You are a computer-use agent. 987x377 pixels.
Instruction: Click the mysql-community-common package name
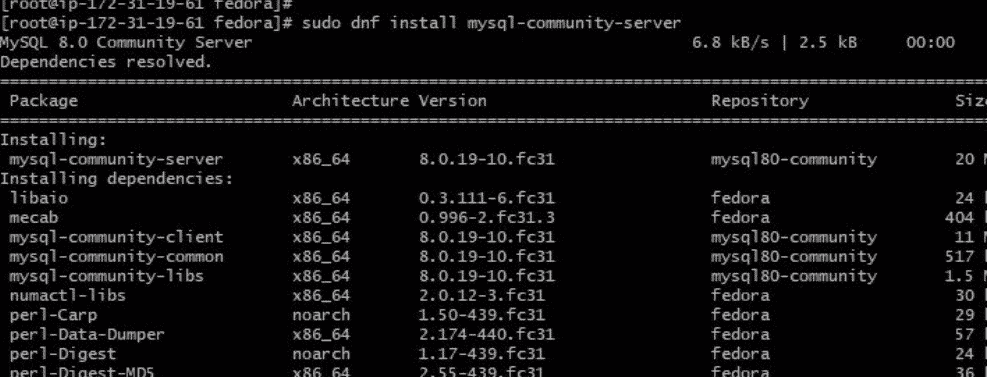point(116,257)
